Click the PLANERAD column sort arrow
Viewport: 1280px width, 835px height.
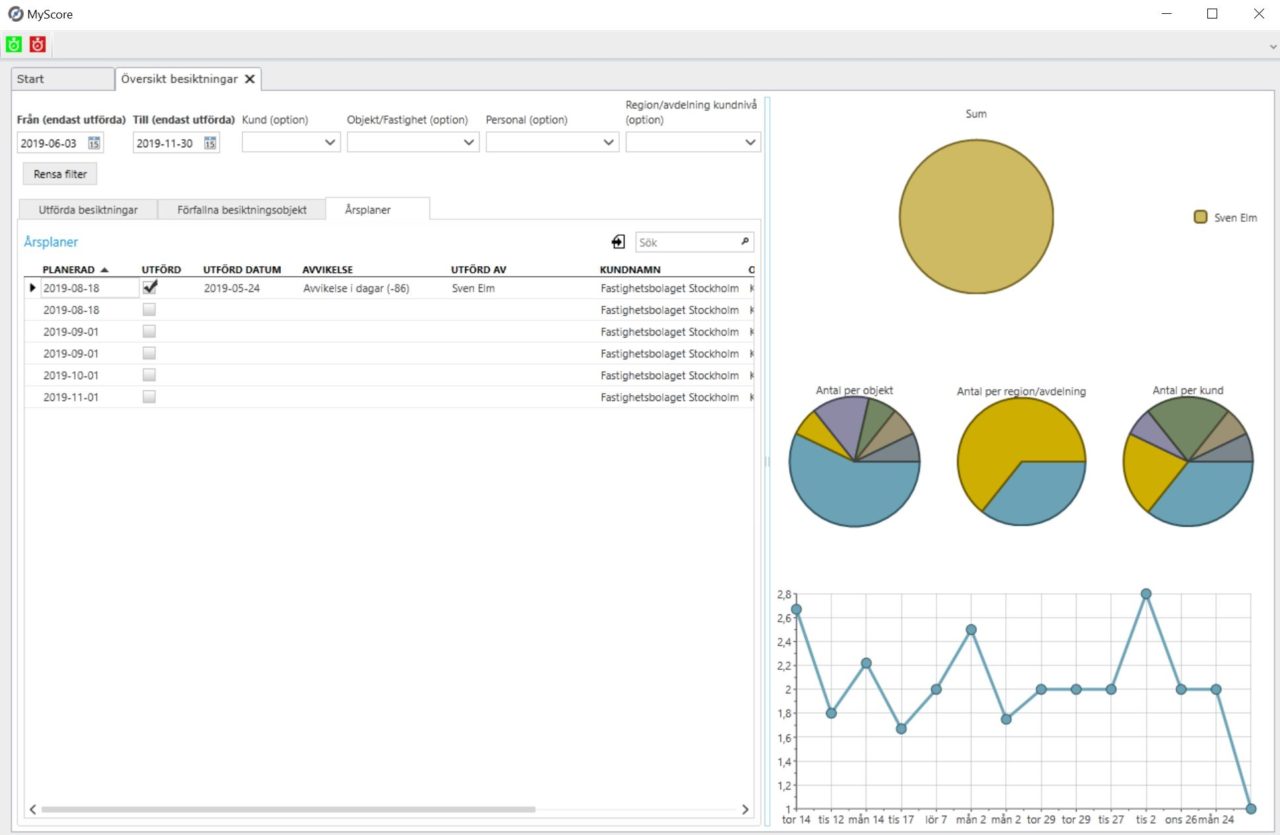tap(105, 270)
